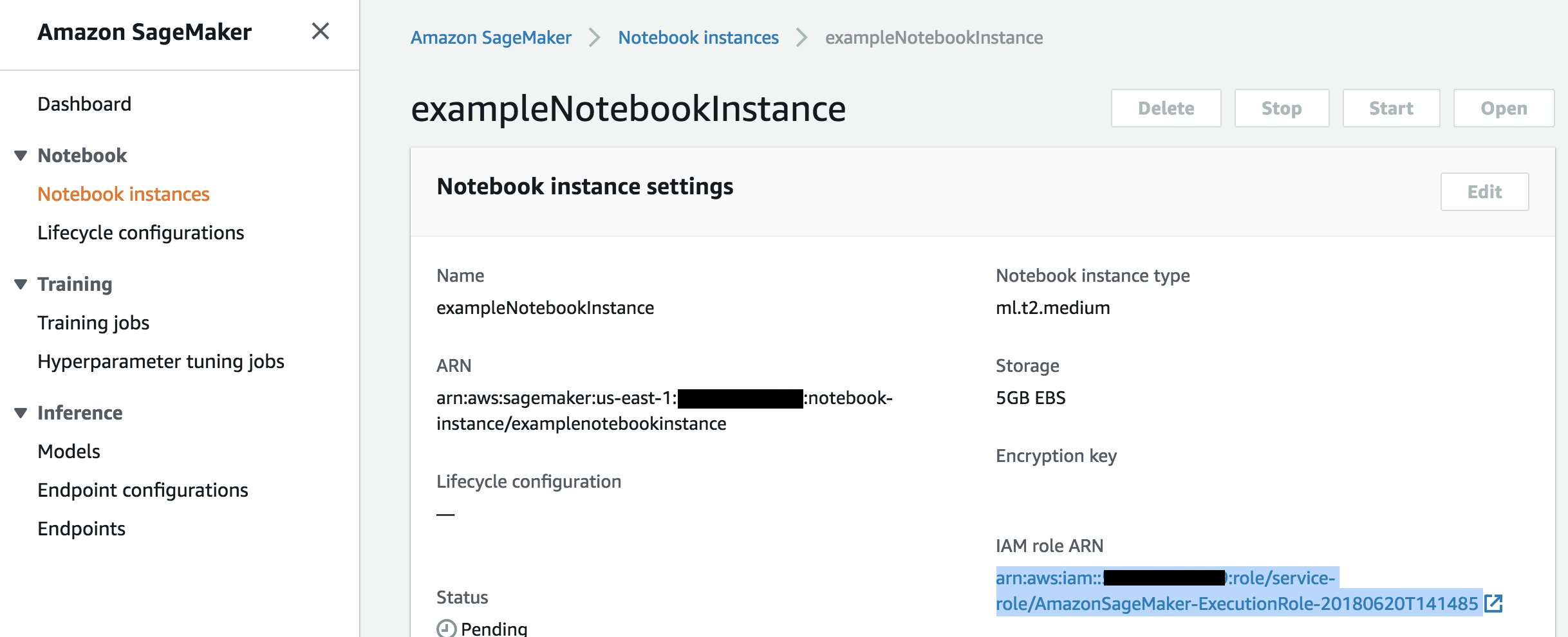Navigate back via Amazon SageMaker breadcrumb

tap(491, 37)
